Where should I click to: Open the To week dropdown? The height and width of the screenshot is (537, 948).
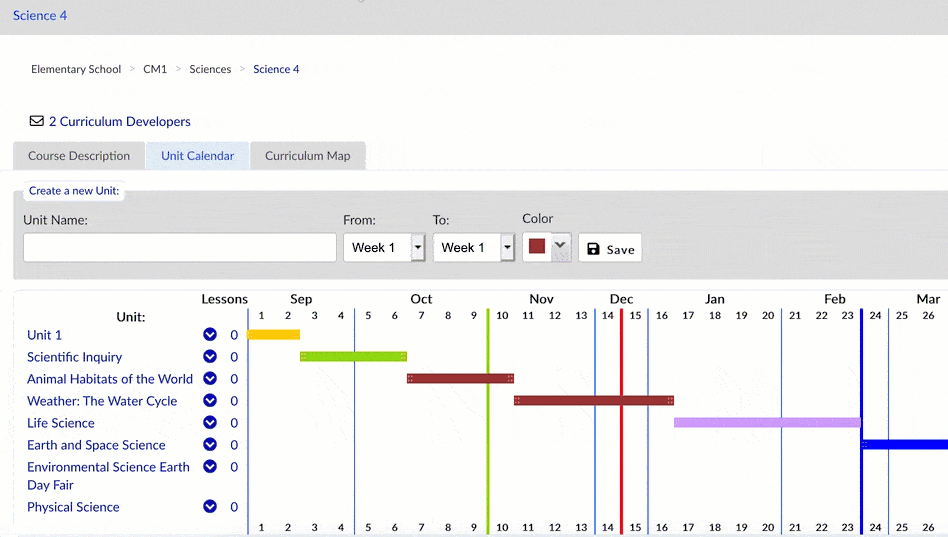click(507, 248)
